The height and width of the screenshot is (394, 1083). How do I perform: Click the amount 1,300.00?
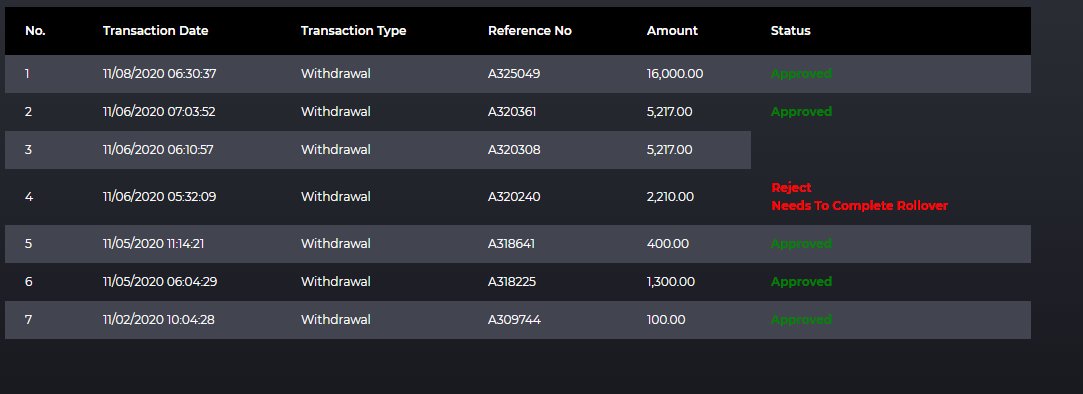pyautogui.click(x=671, y=282)
